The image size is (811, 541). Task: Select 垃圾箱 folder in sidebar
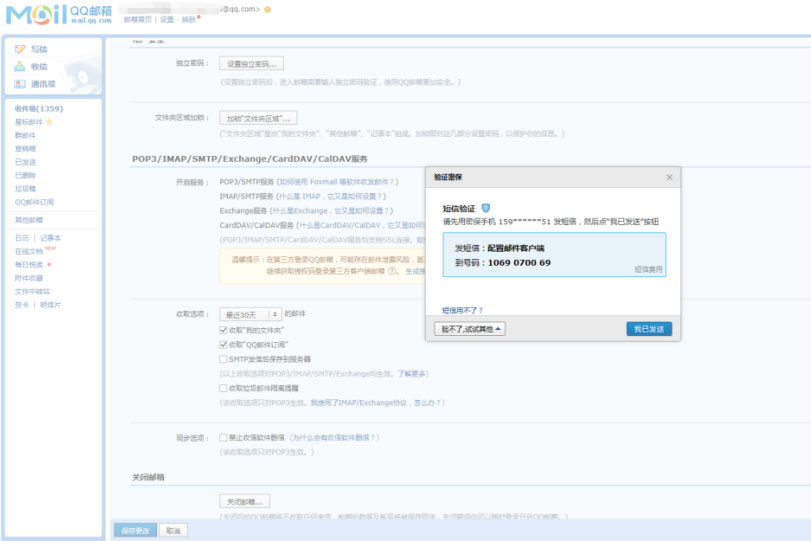25,187
